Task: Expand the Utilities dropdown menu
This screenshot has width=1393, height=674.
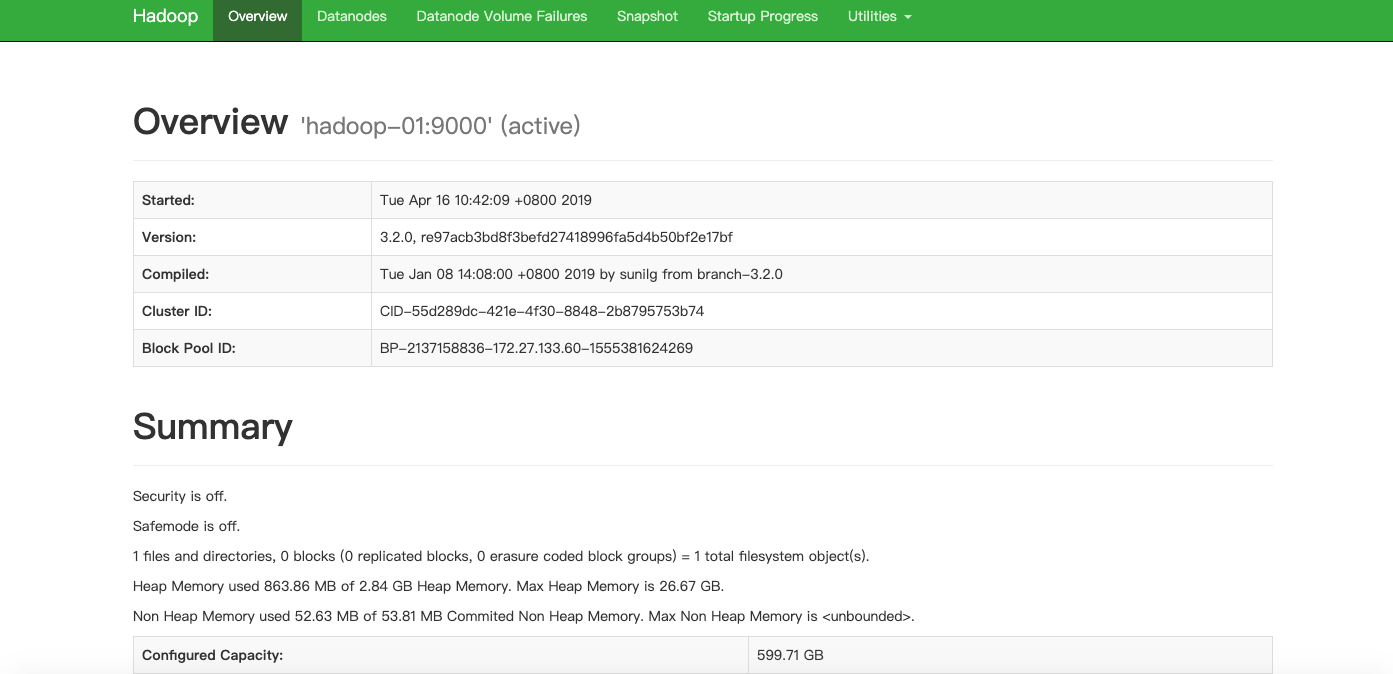Action: 879,16
